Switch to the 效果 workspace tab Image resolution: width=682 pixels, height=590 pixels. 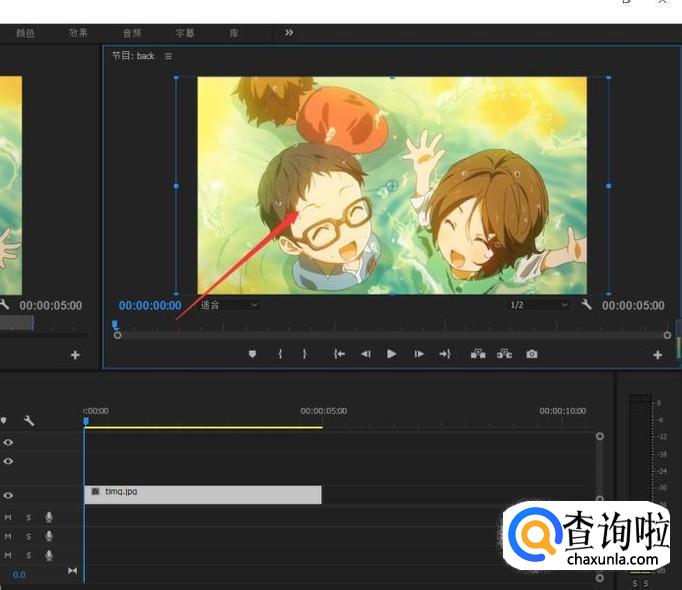click(x=78, y=33)
